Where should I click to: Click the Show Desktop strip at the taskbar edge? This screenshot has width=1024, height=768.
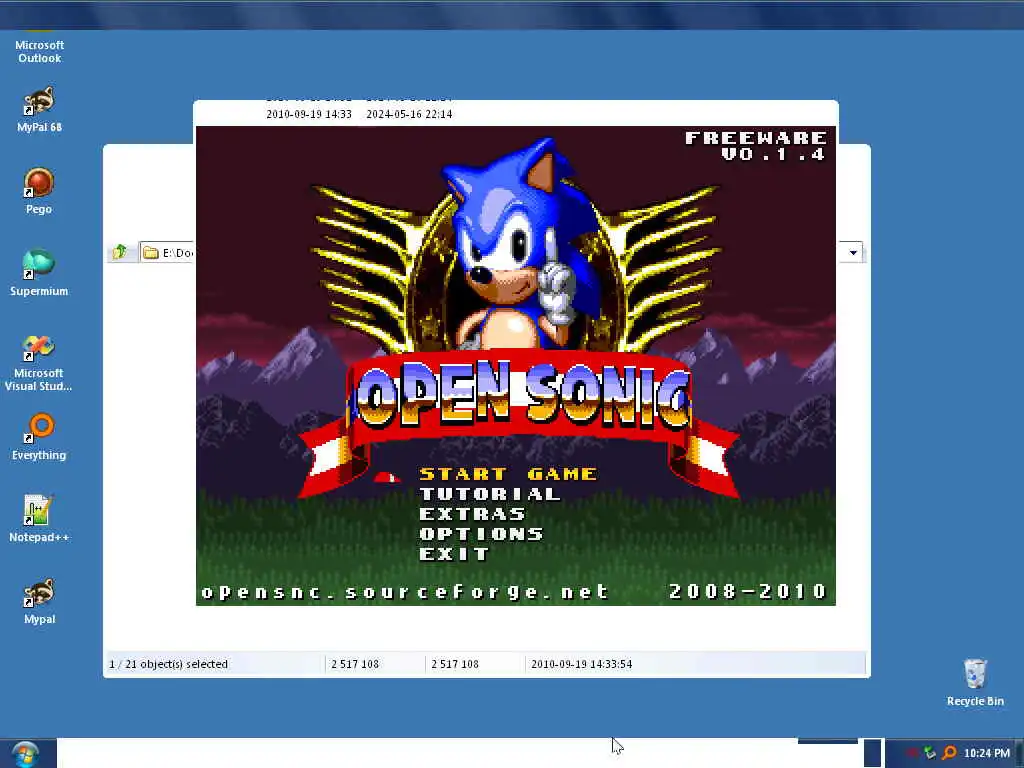pyautogui.click(x=1019, y=753)
